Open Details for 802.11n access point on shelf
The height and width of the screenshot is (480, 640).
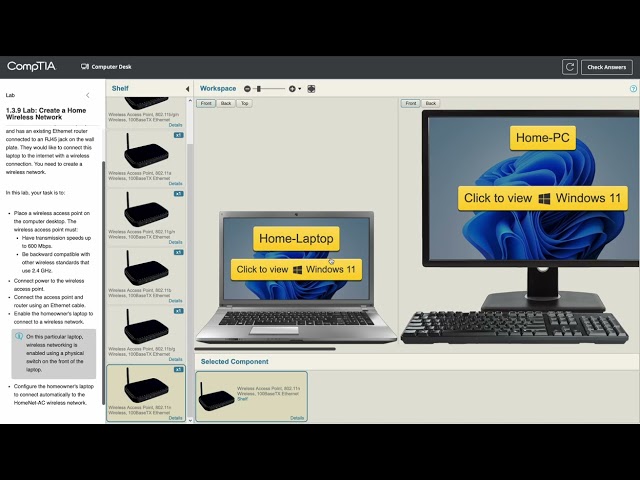pos(176,418)
